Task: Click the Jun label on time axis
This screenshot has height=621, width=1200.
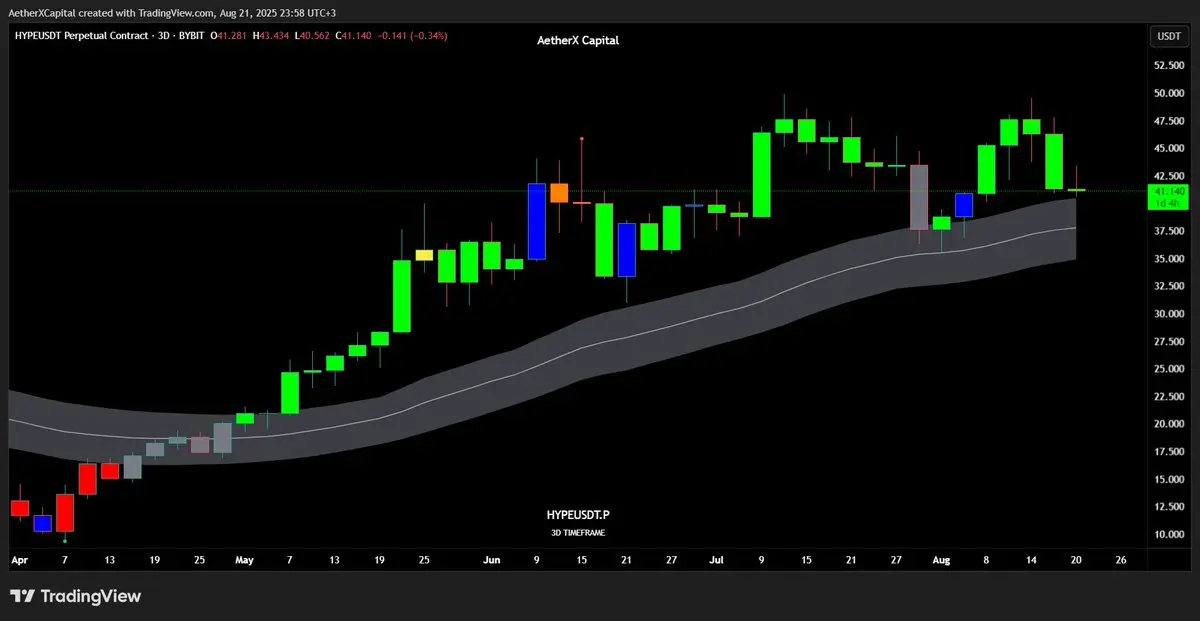Action: click(x=491, y=561)
